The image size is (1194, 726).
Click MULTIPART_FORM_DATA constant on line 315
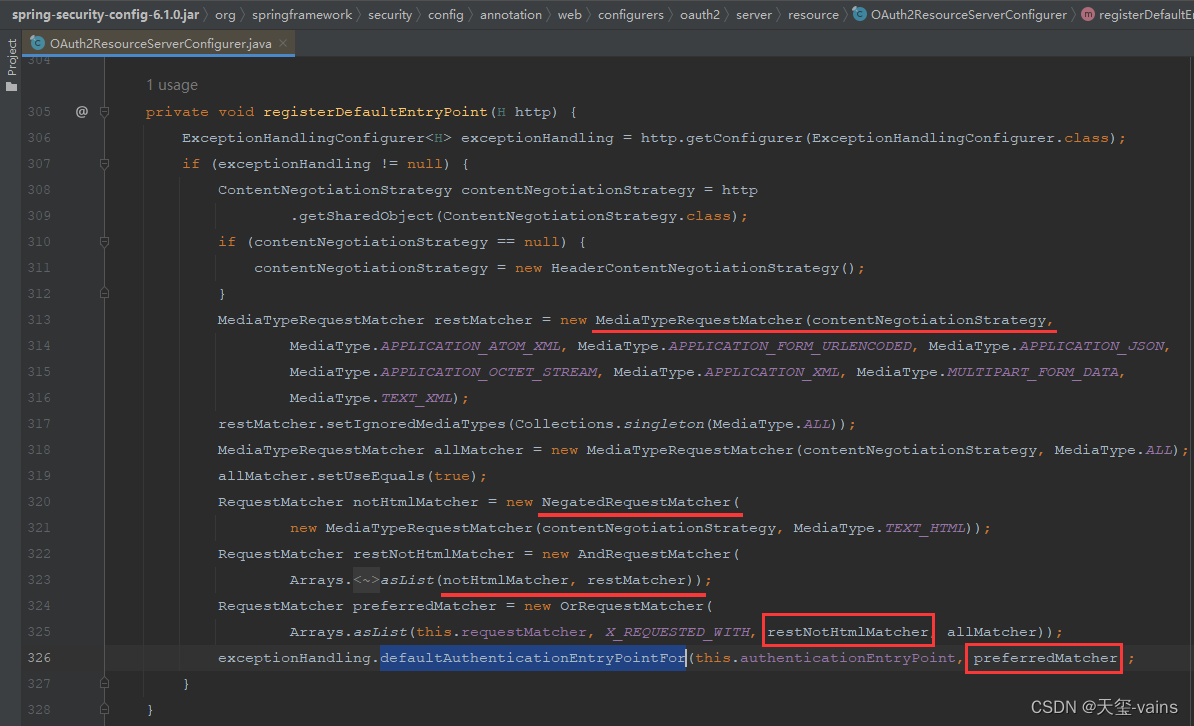(1033, 372)
